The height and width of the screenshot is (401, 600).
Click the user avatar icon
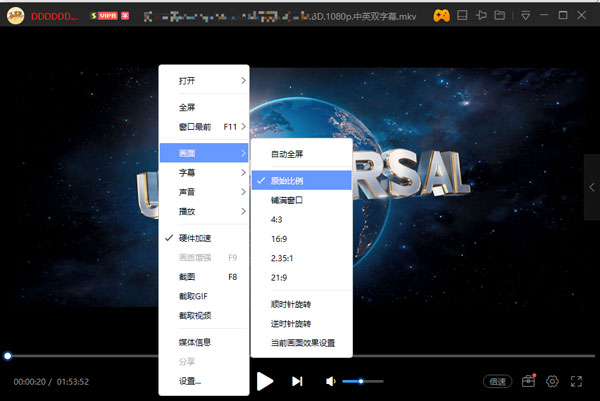click(x=15, y=16)
